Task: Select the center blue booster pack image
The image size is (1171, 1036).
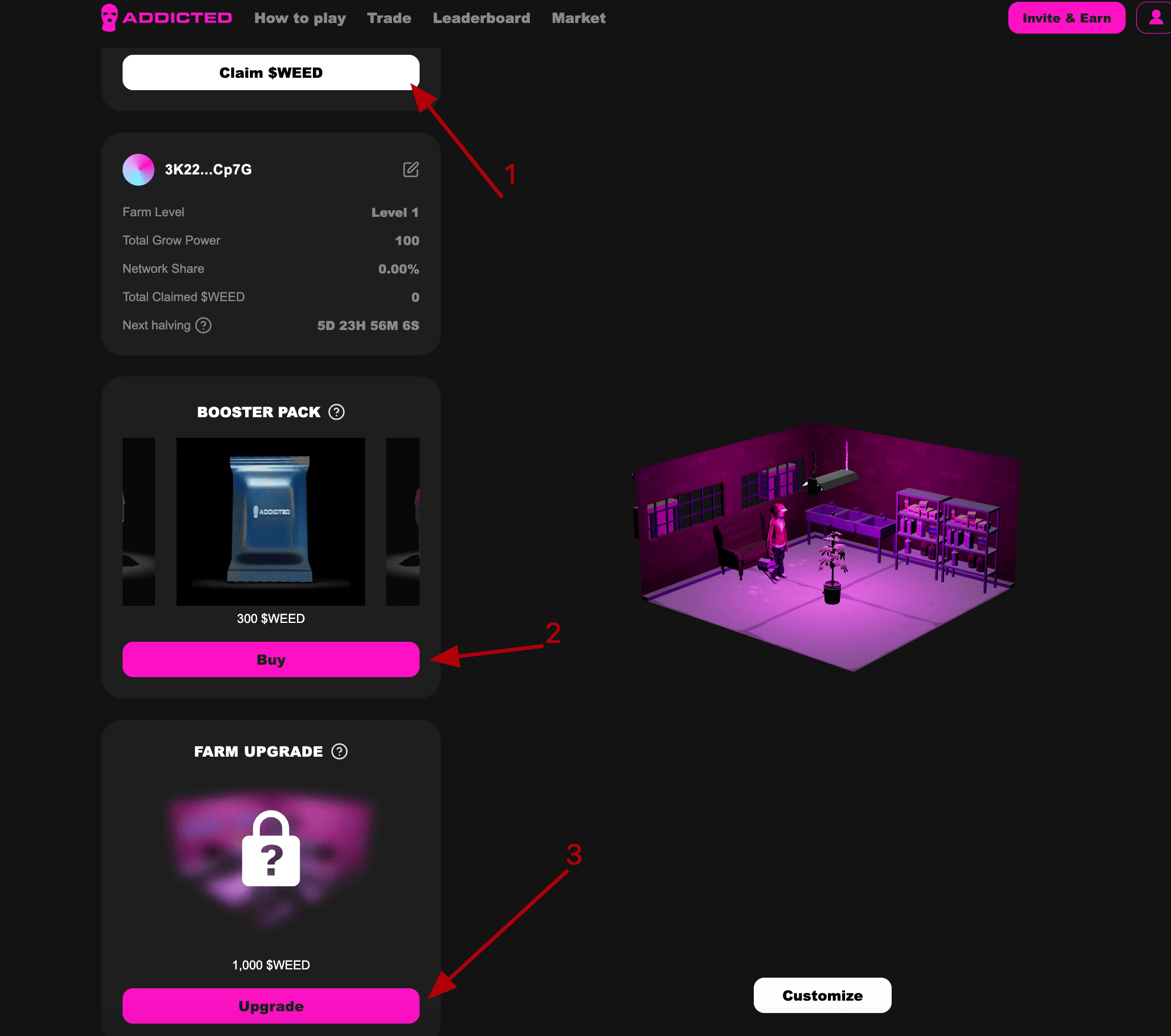Action: (x=271, y=522)
